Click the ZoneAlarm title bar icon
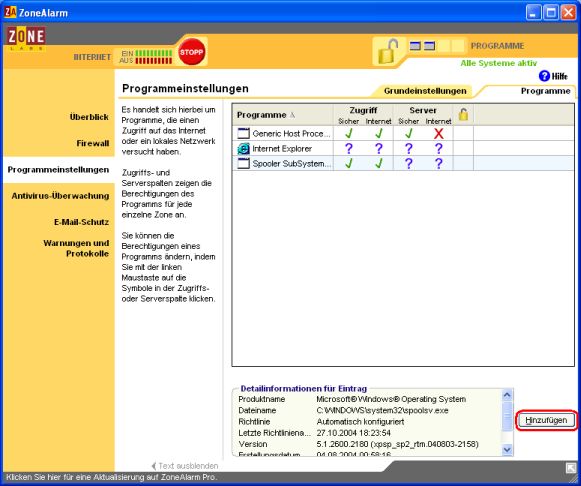 coord(10,12)
